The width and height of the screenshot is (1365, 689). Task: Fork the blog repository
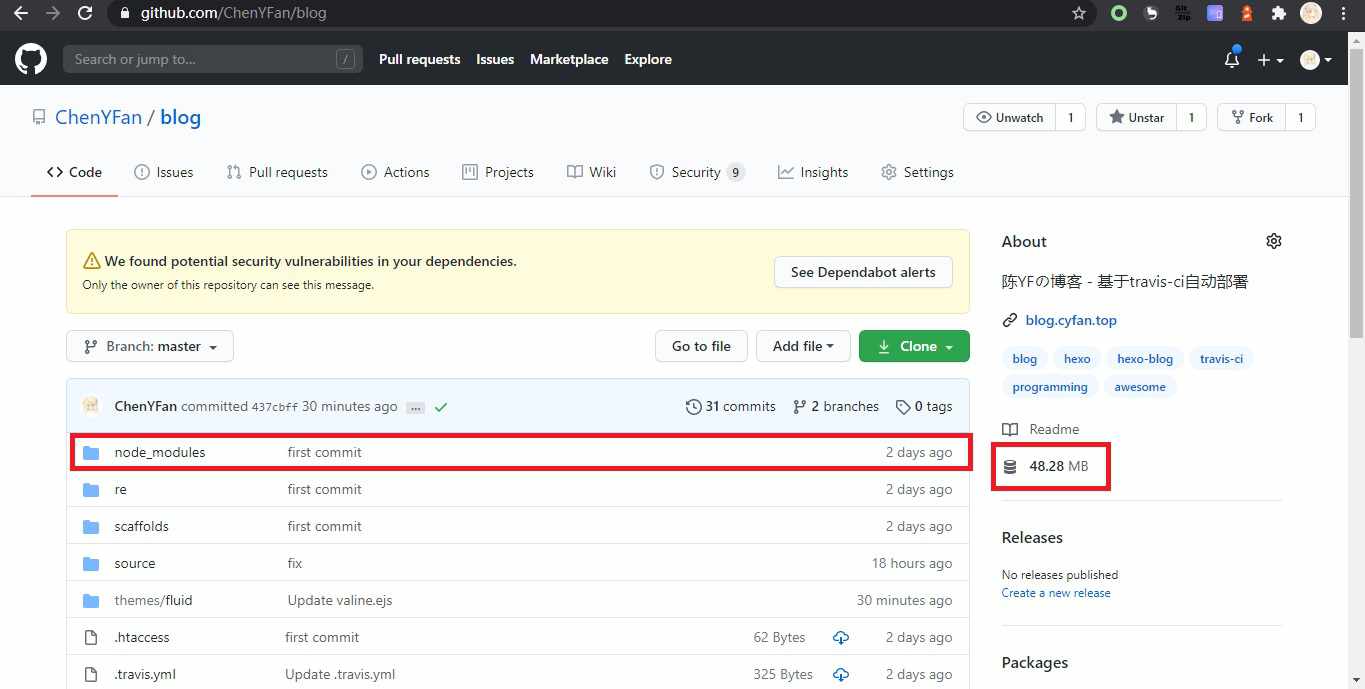[x=1251, y=118]
